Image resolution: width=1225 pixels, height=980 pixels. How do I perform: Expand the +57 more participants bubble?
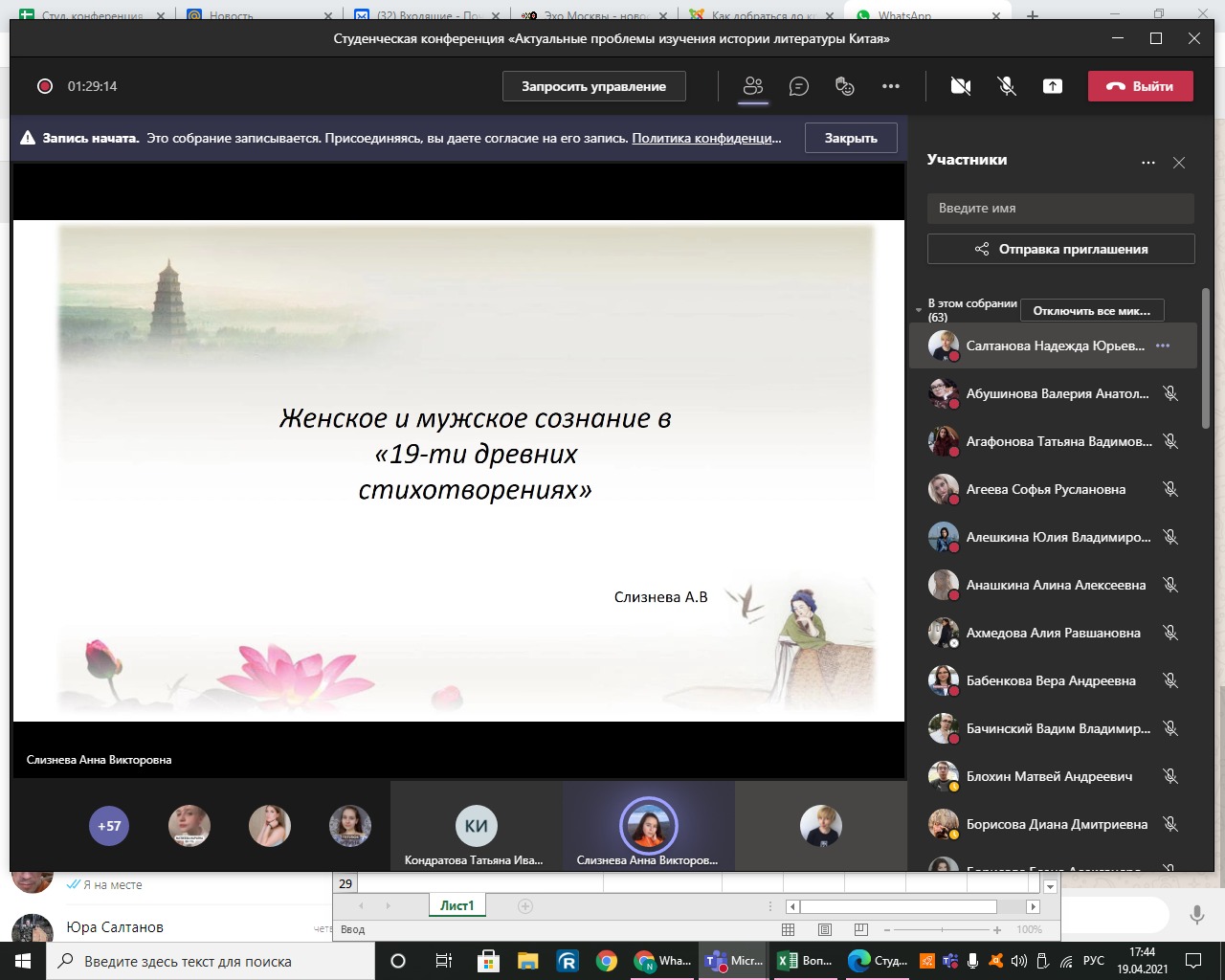click(x=109, y=826)
